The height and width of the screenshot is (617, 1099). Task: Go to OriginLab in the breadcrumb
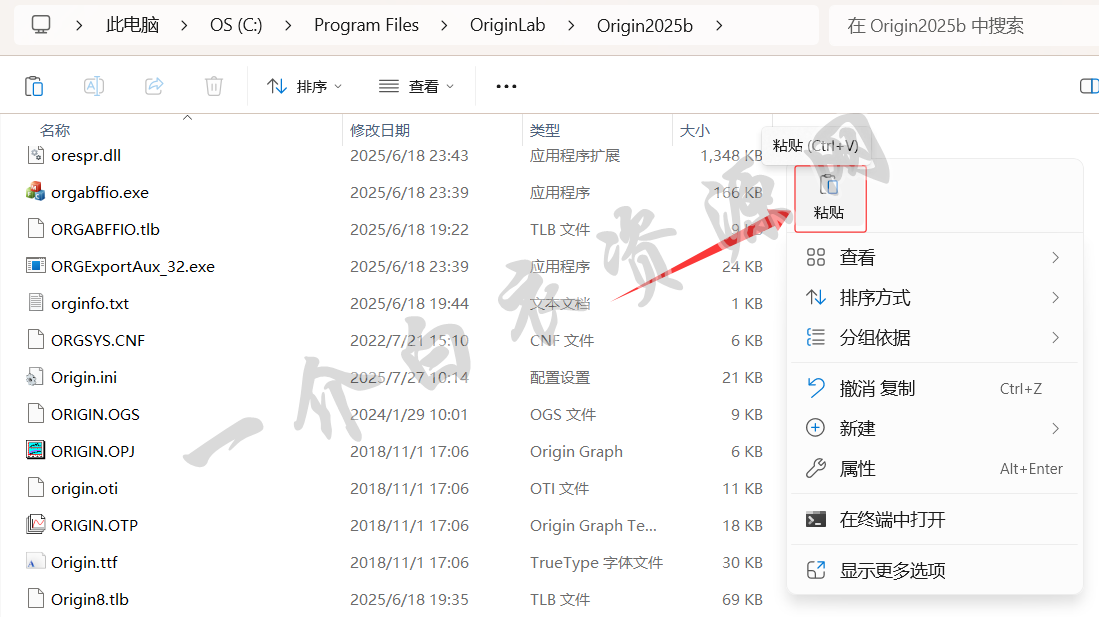(x=507, y=25)
